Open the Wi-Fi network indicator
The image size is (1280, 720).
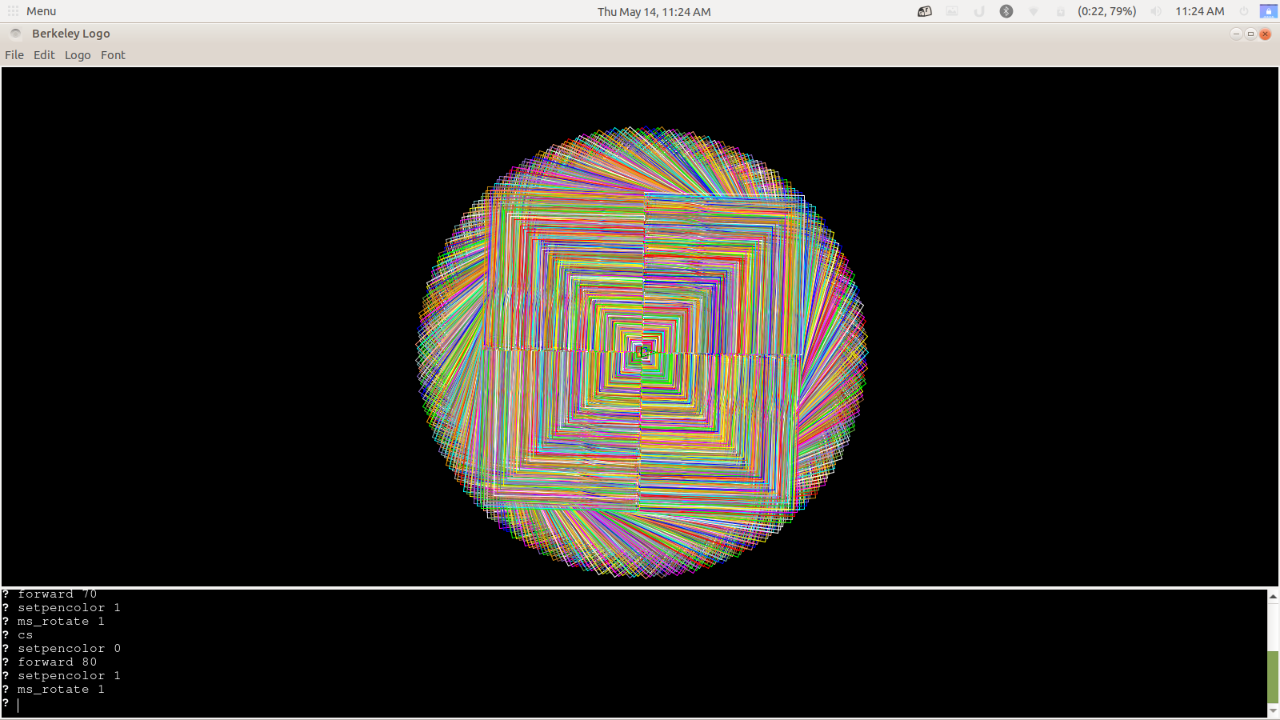click(1033, 11)
